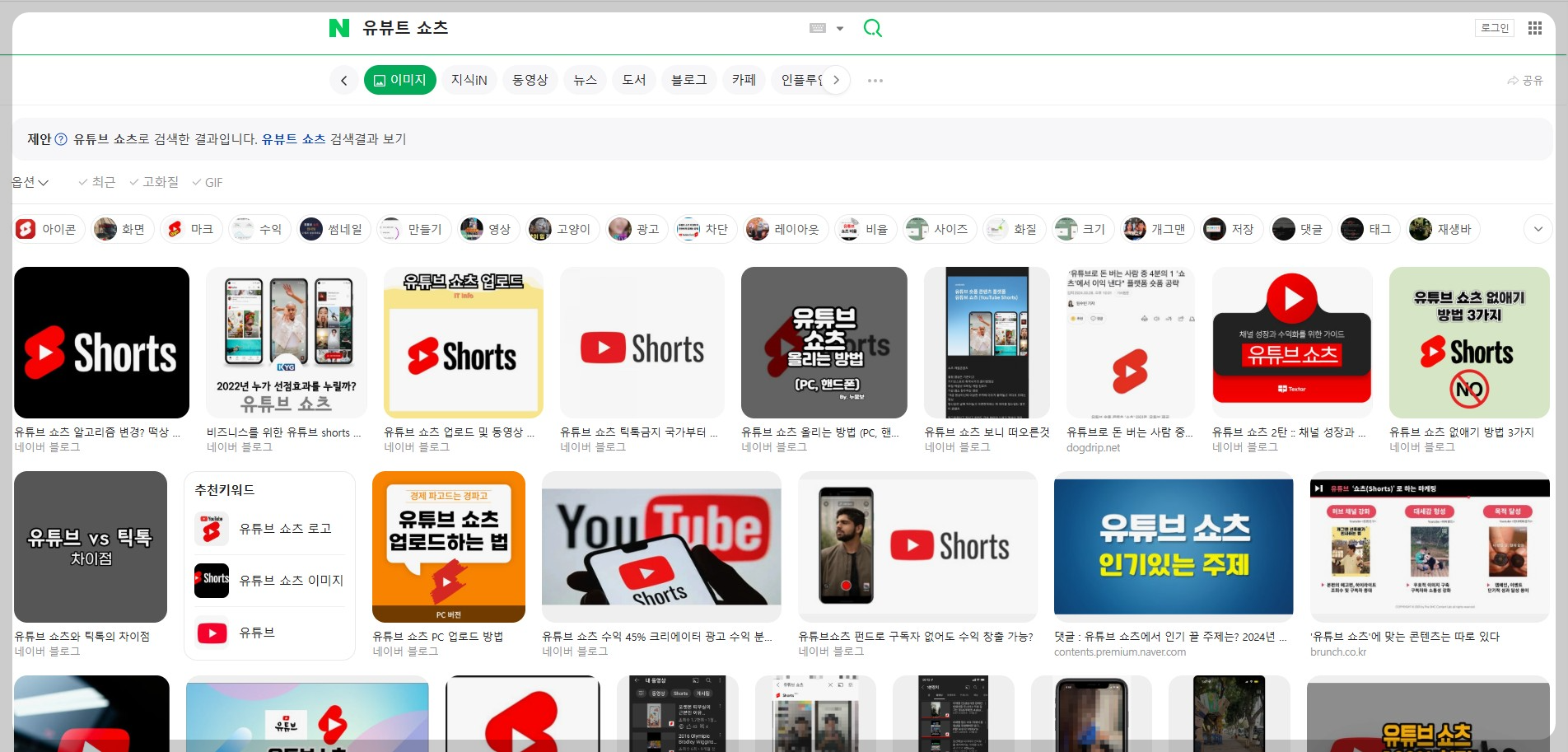Click the 유뷰트 쇼츠 검색결과 보기 link
The width and height of the screenshot is (1568, 752).
pyautogui.click(x=334, y=139)
